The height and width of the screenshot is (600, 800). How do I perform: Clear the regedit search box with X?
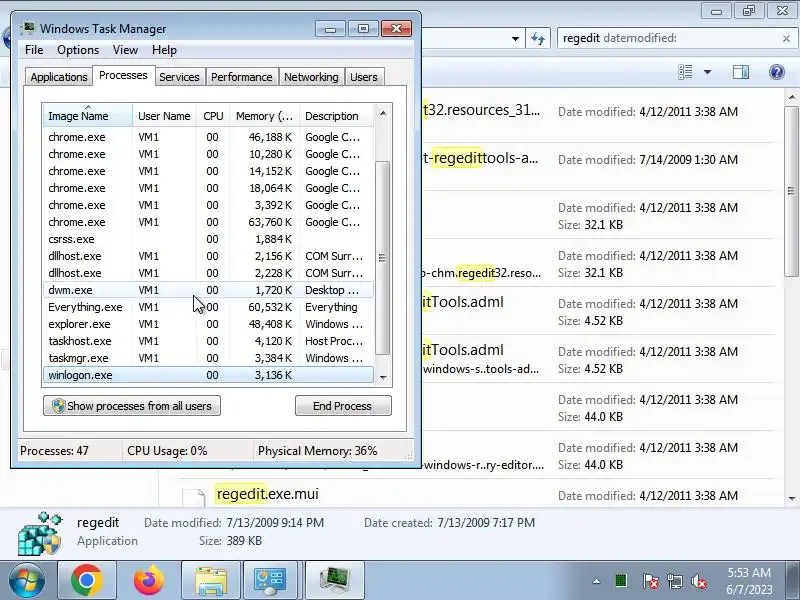point(786,38)
